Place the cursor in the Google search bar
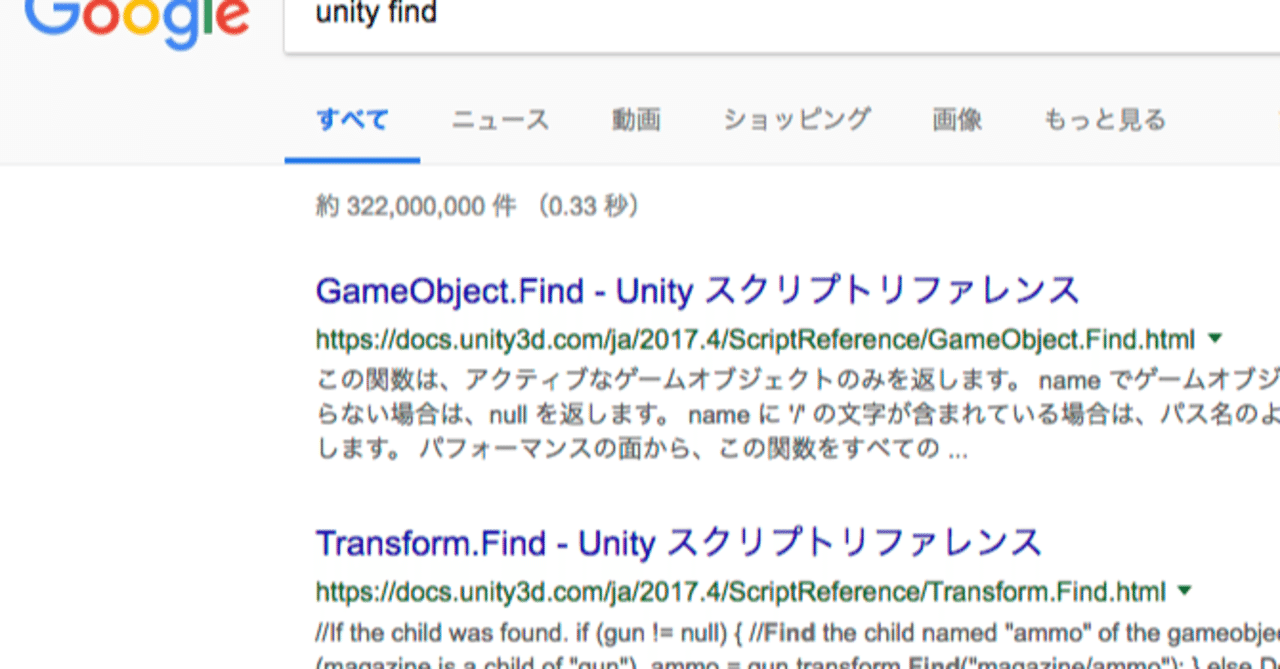Image resolution: width=1280 pixels, height=669 pixels. click(x=700, y=14)
